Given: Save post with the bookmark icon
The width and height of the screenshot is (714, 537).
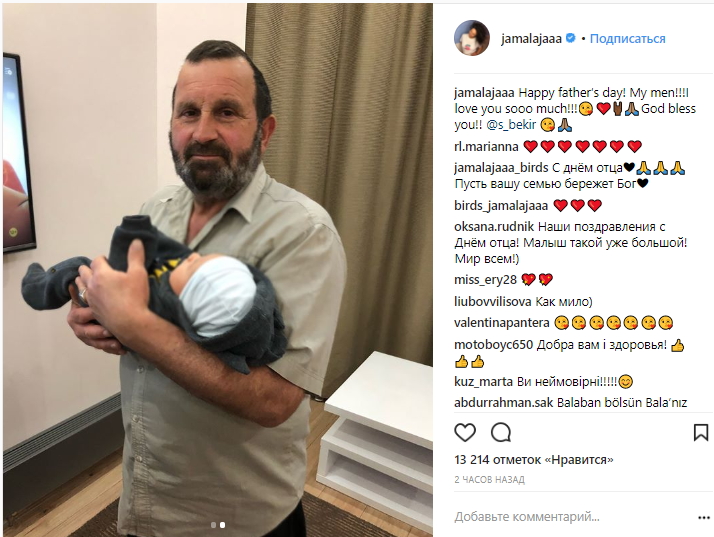Looking at the screenshot, I should point(701,432).
